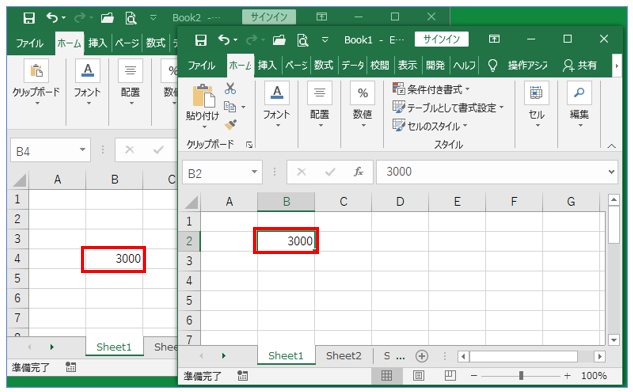This screenshot has width=633, height=392.
Task: Zoom out with minus button in Book1
Action: point(474,376)
